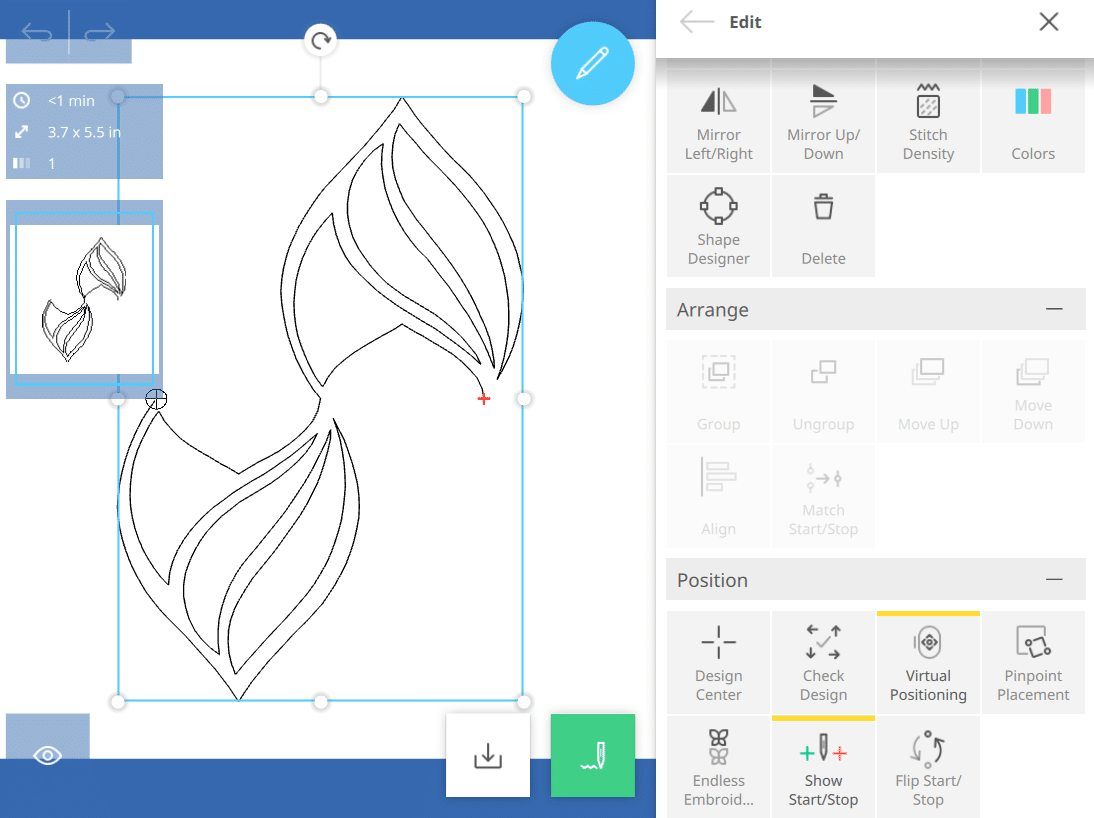The width and height of the screenshot is (1094, 818).
Task: Open Endless Embroidery
Action: coord(718,767)
